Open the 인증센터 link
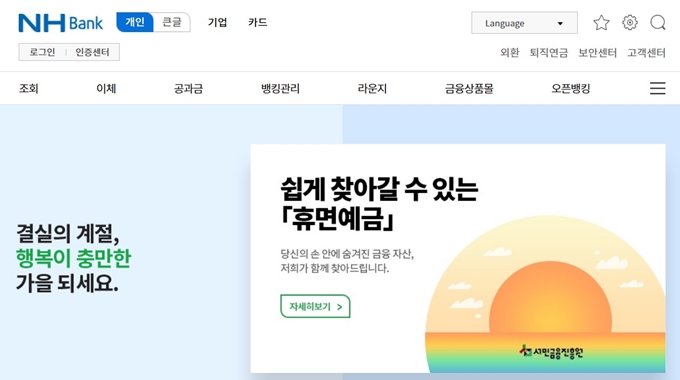Viewport: 680px width, 380px height. point(92,52)
